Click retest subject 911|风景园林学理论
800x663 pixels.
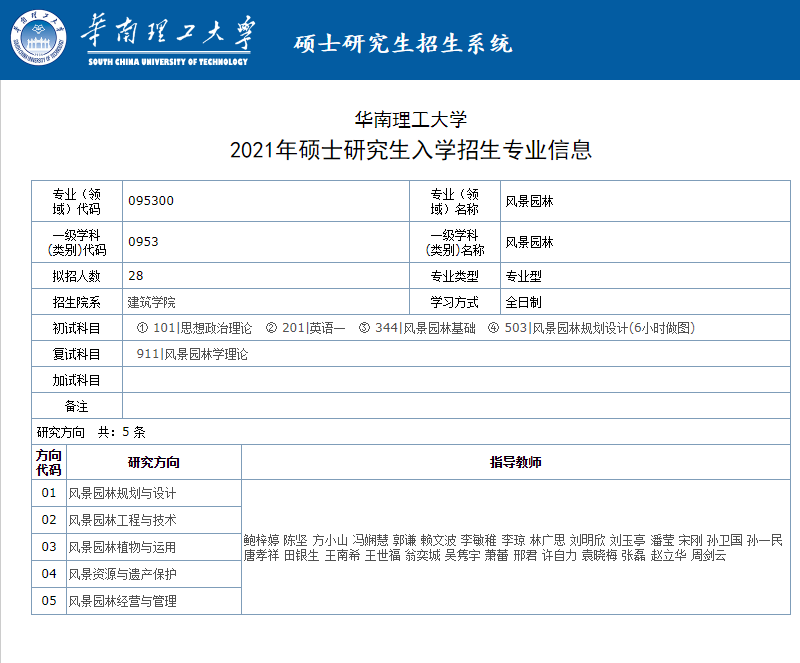[x=192, y=354]
